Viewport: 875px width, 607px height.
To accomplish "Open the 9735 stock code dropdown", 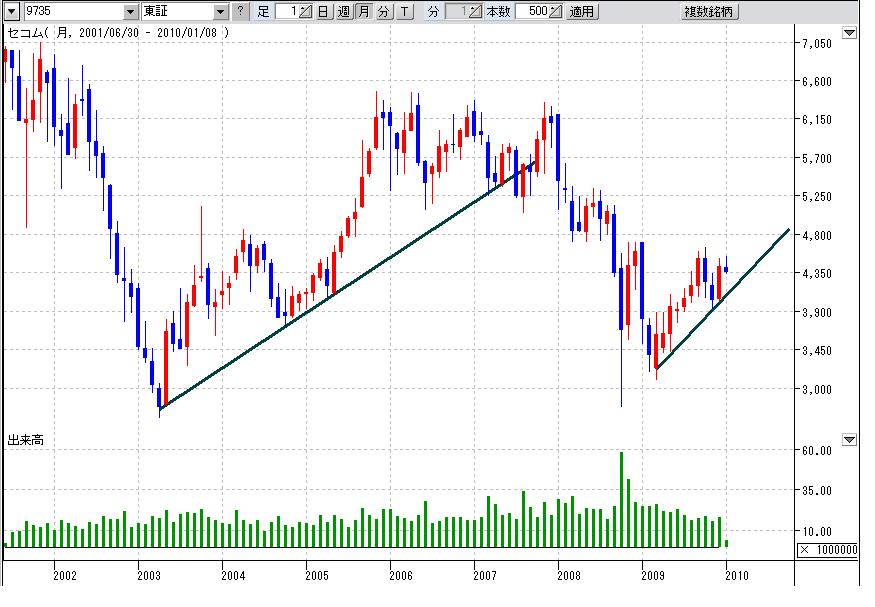I will point(130,12).
